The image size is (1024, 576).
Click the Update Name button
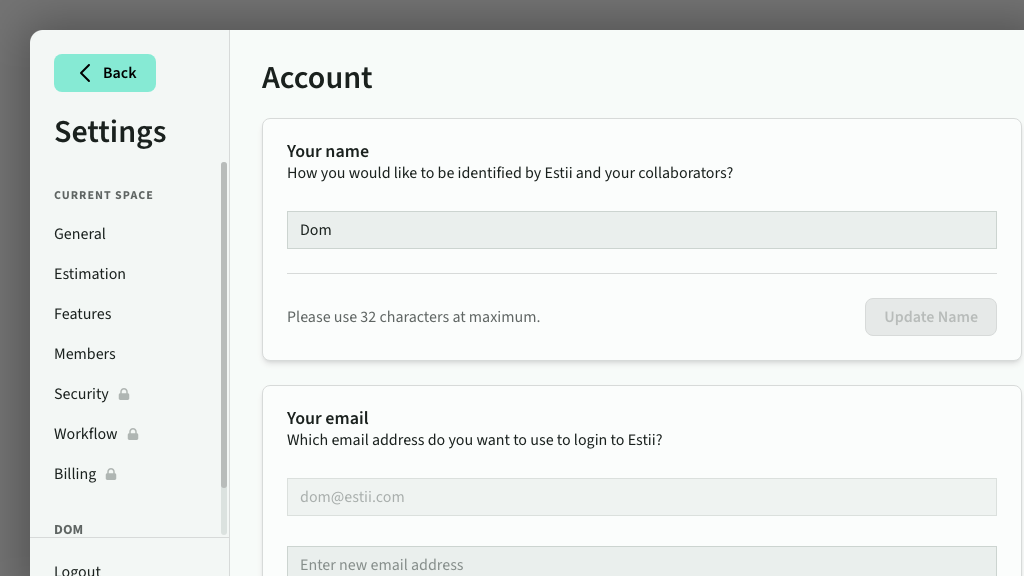(930, 317)
